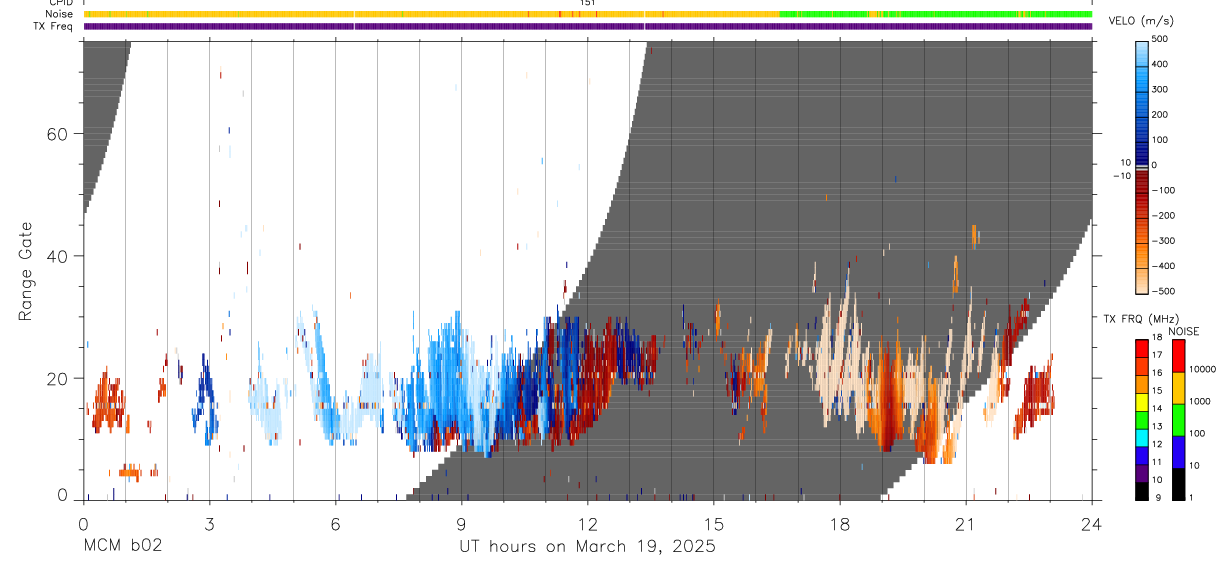Click the blue swatch in NOISE legend
1228x567 pixels.
point(1178,451)
